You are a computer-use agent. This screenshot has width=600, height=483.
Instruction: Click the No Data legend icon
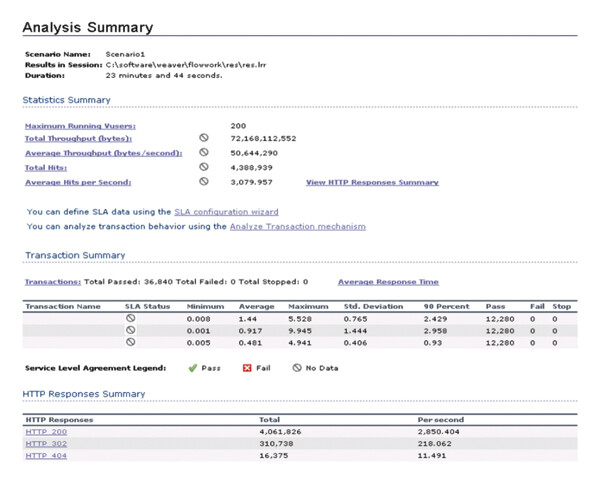[x=297, y=368]
